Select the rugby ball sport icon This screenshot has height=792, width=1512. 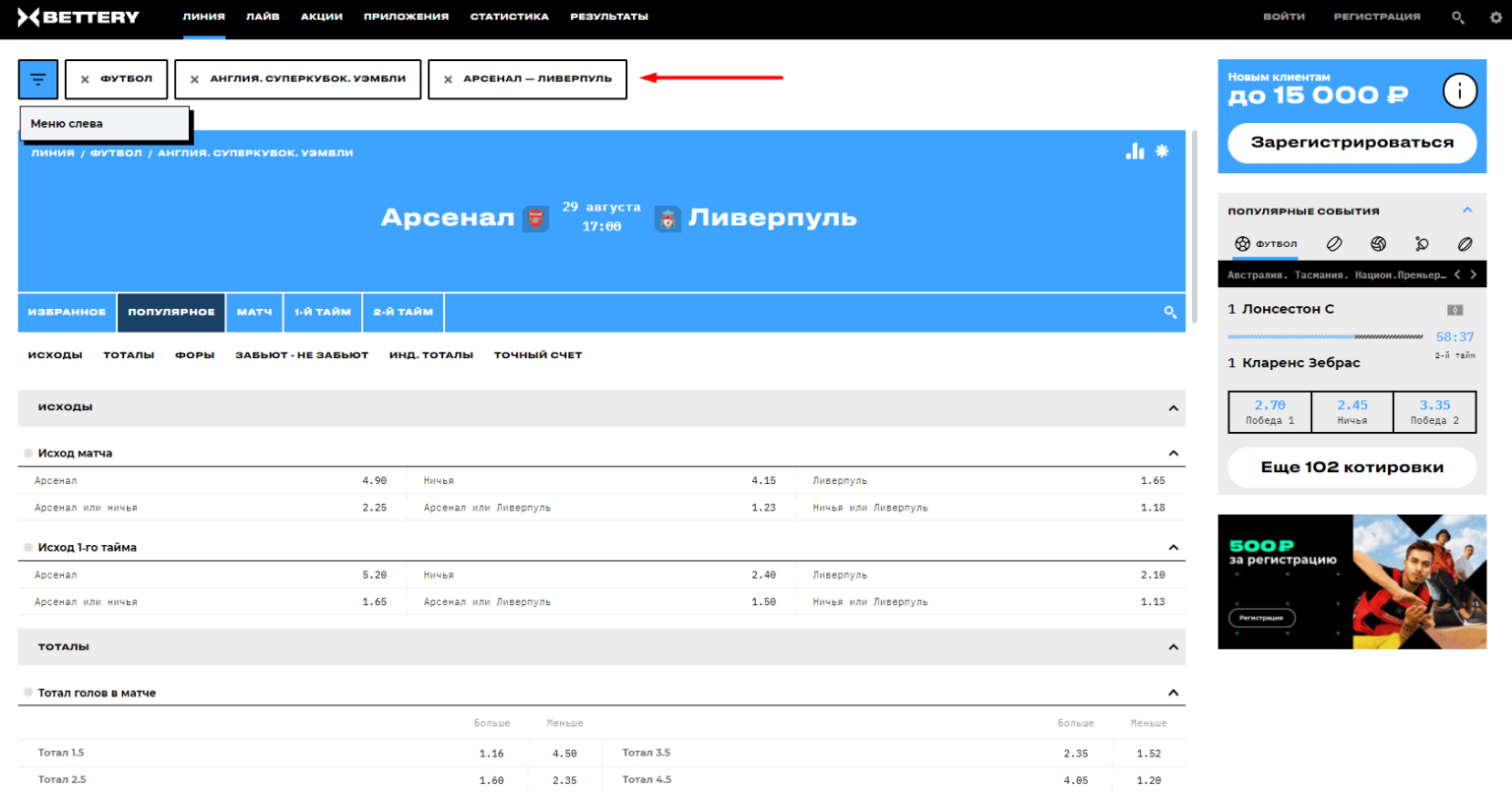point(1465,244)
